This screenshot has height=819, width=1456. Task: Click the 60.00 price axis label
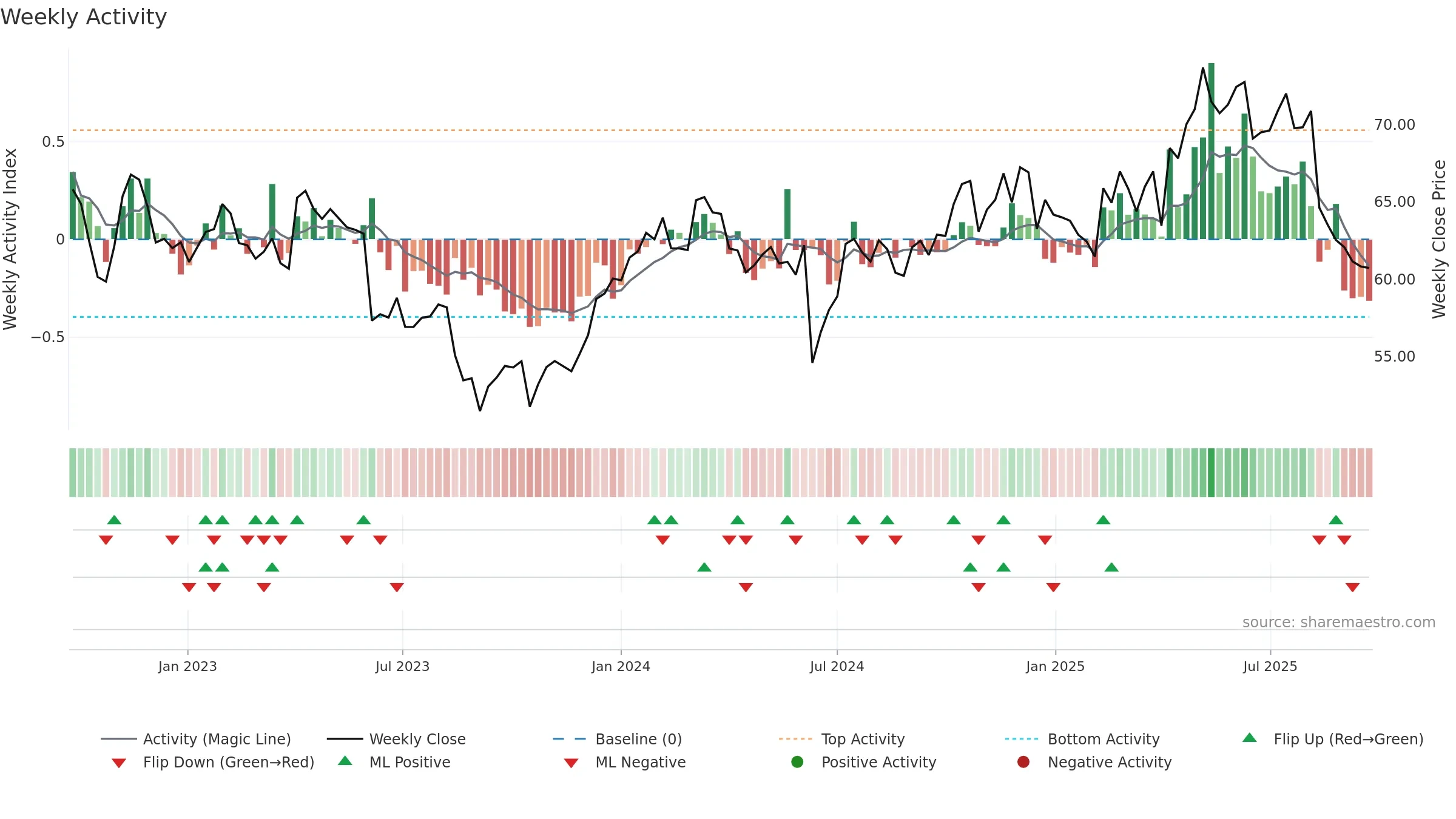[x=1394, y=280]
